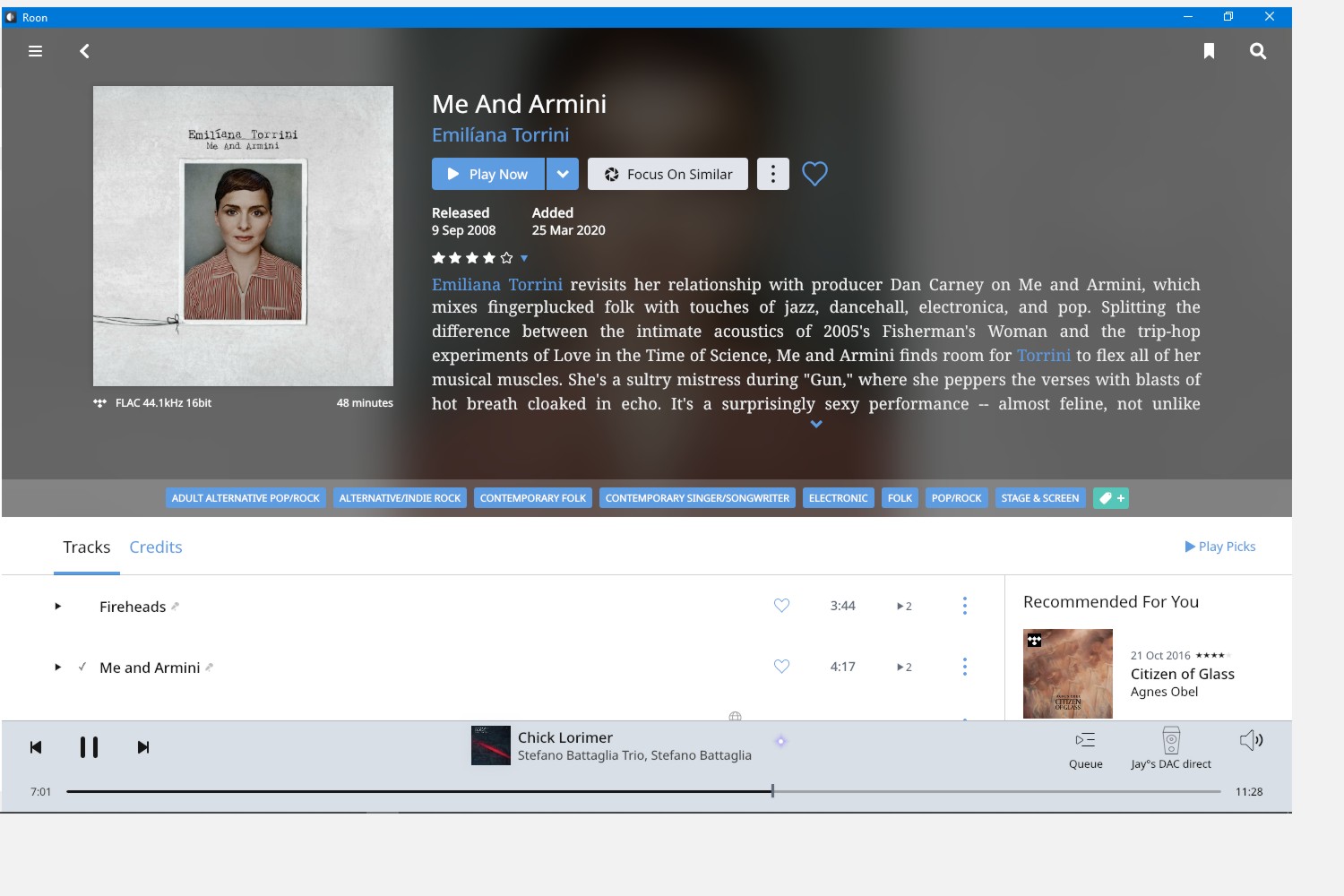Screen dimensions: 1344x896
Task: Select the Fireheads track title
Action: pyautogui.click(x=133, y=607)
